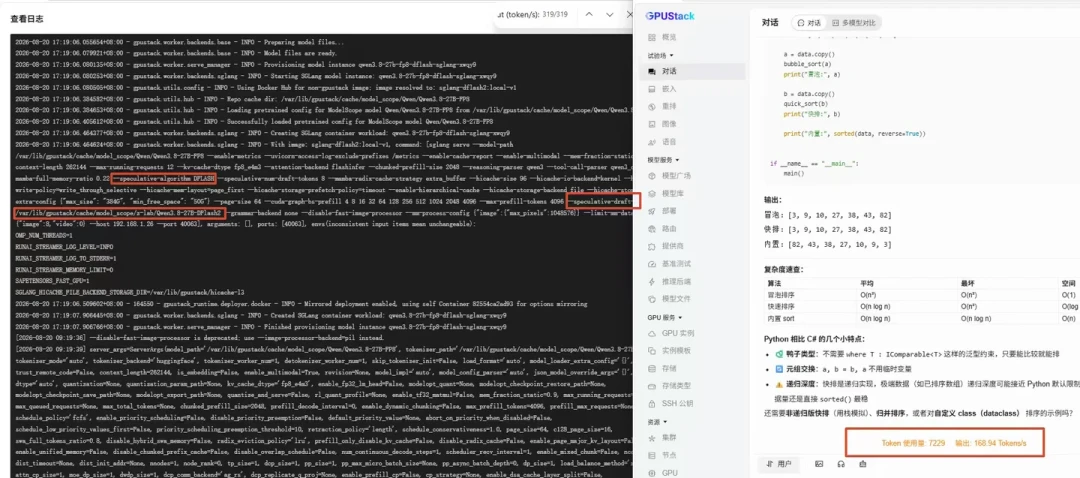1080x478 pixels.
Task: Go to previous match in find bar
Action: click(x=588, y=14)
